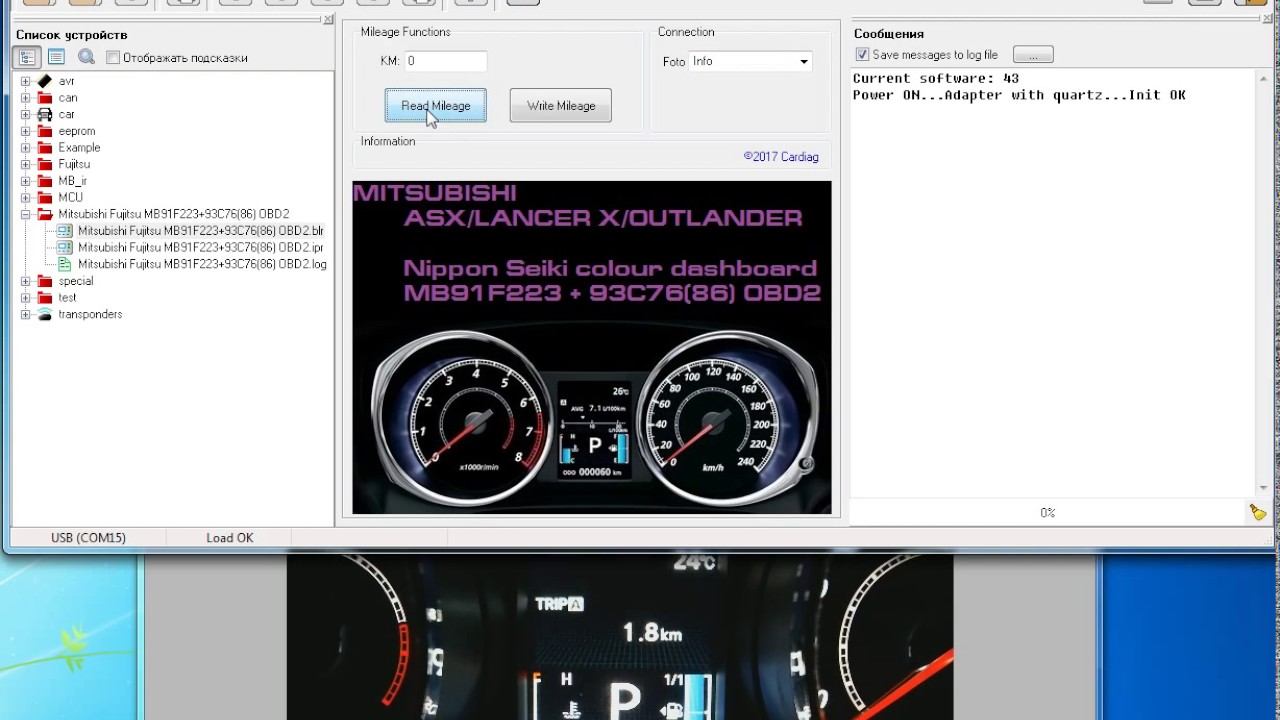This screenshot has width=1280, height=720.
Task: Clear messages with the broom icon
Action: pos(1257,513)
